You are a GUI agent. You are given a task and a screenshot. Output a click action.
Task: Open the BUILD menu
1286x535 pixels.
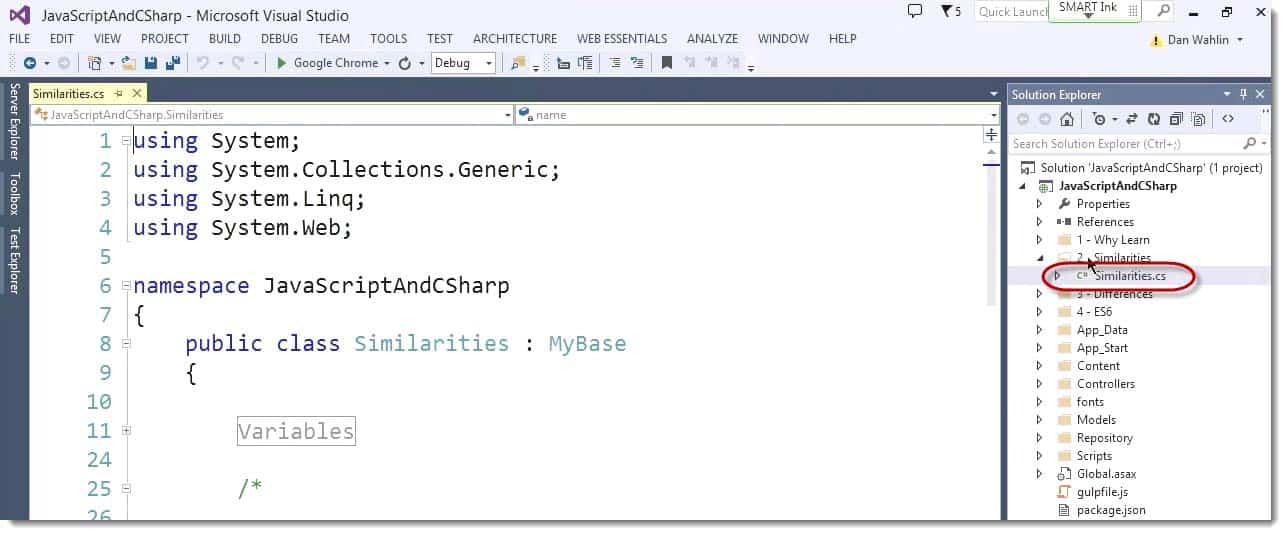click(225, 39)
